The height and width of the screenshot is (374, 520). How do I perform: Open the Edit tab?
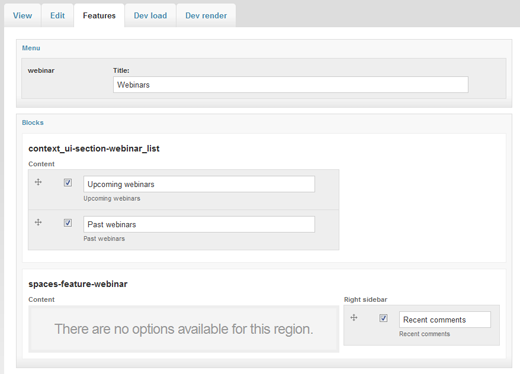57,16
